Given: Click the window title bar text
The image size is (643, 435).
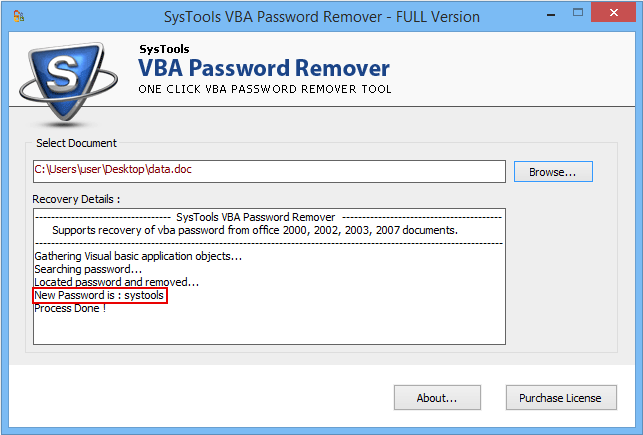Looking at the screenshot, I should 321,17.
